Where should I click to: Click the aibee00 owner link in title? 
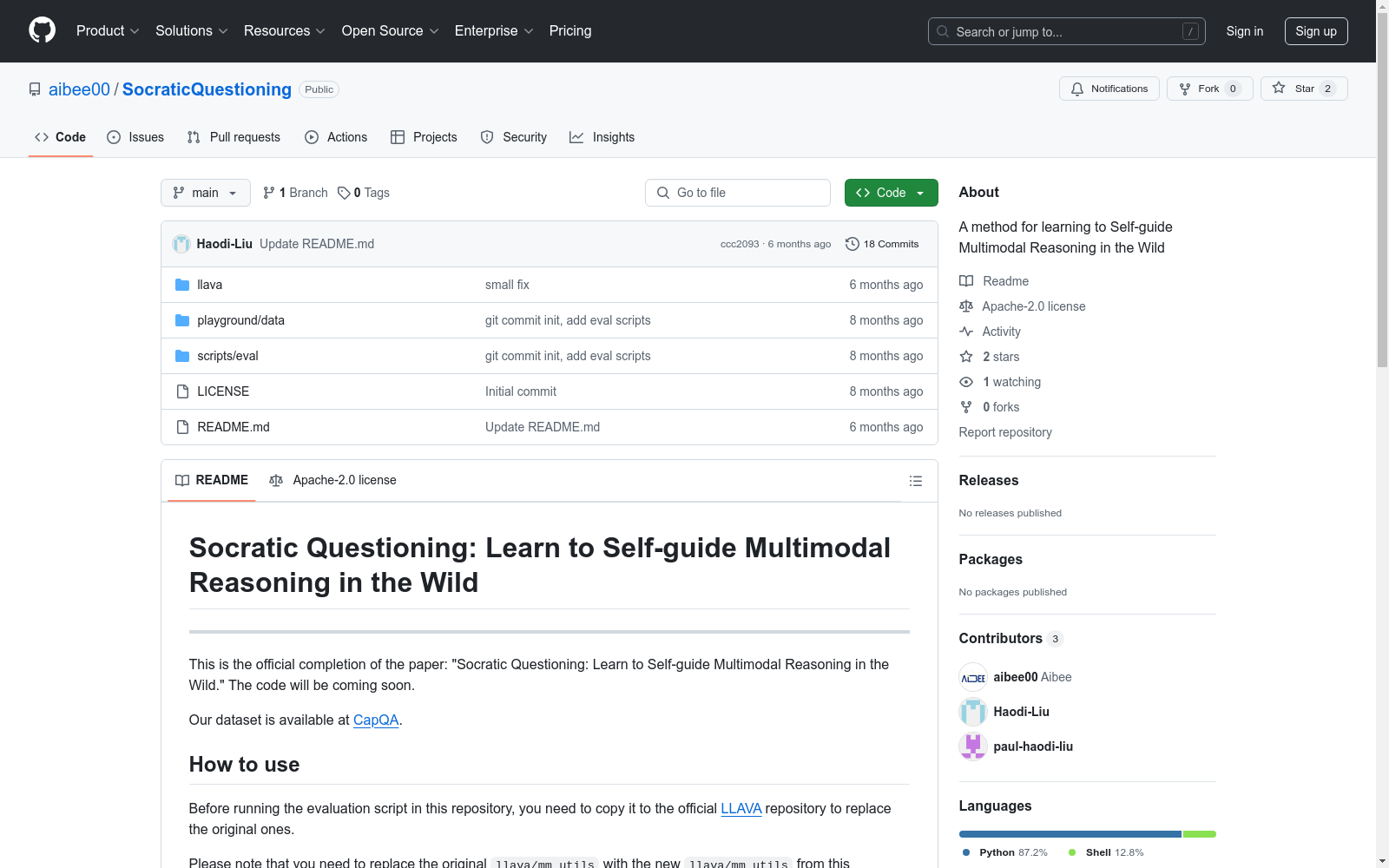point(79,89)
